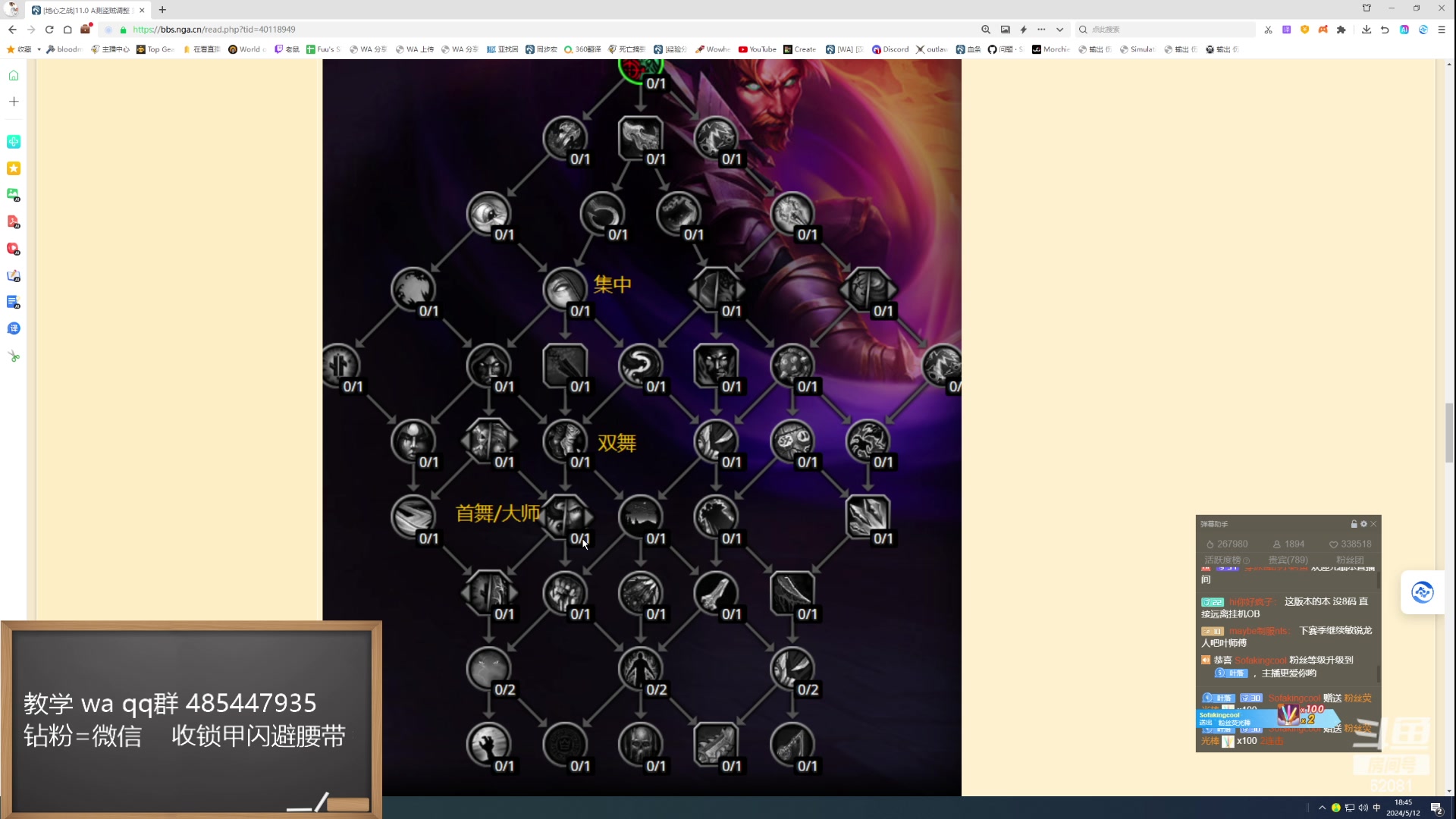The height and width of the screenshot is (819, 1456).
Task: Switch to the 贵宾(789) tab
Action: pos(1288,560)
